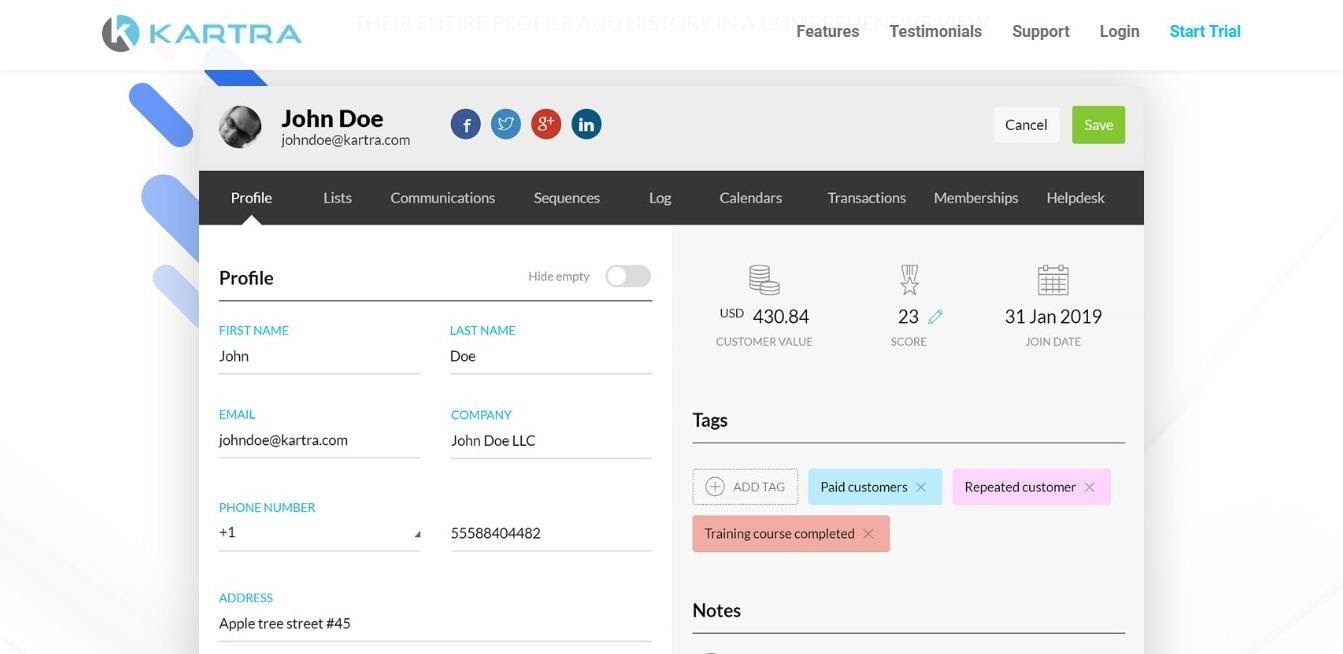Viewport: 1343px width, 654px height.
Task: Click the medal icon above score
Action: click(909, 280)
